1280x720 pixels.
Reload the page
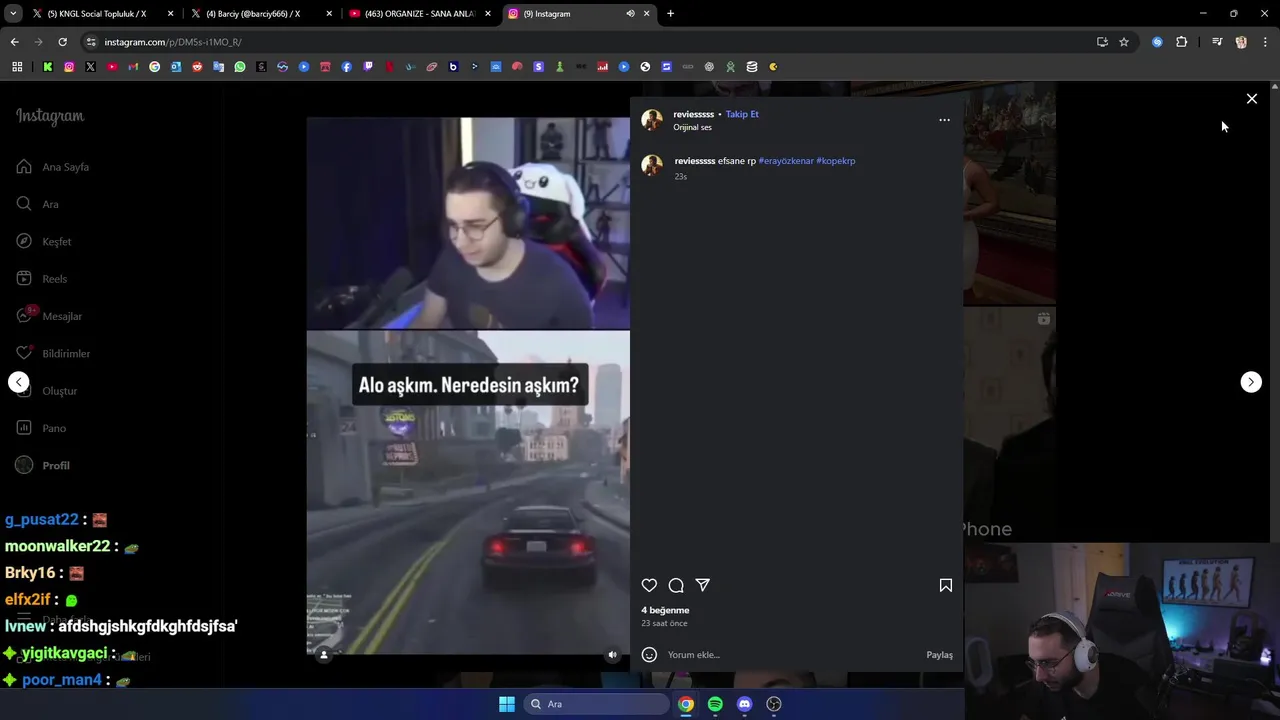point(62,42)
